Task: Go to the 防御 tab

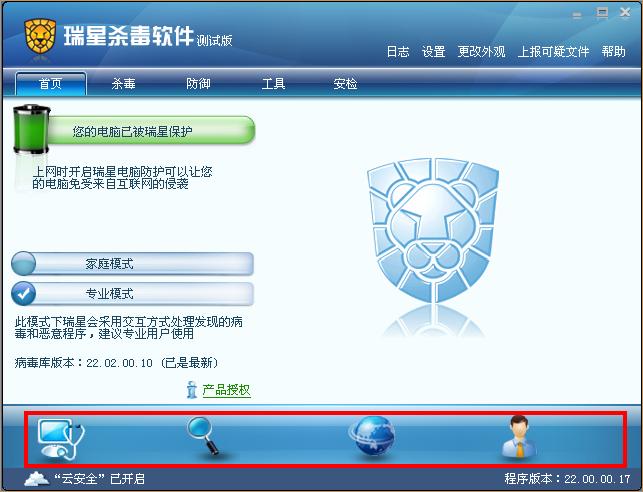Action: coord(198,84)
